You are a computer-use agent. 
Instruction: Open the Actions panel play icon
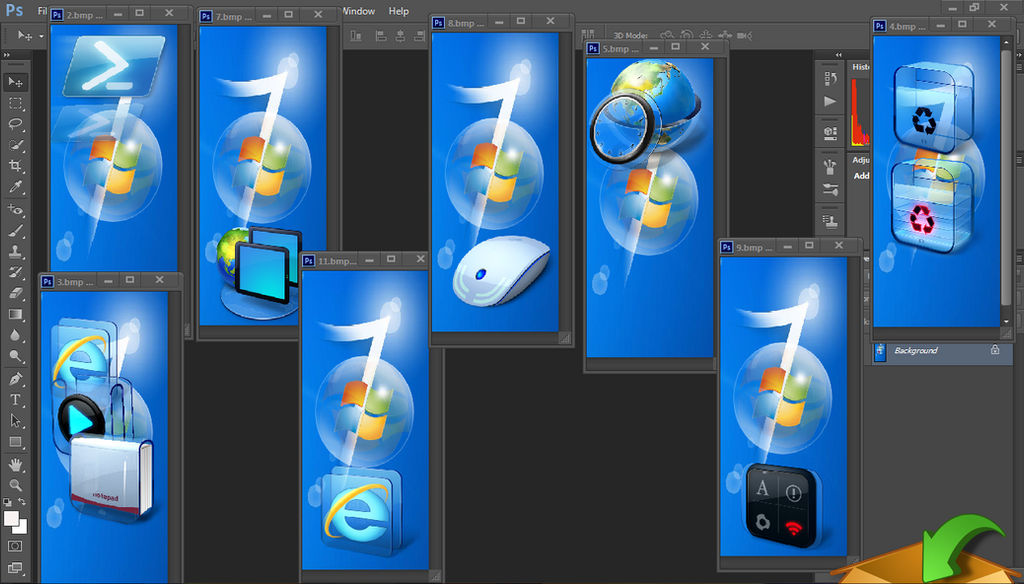[830, 101]
